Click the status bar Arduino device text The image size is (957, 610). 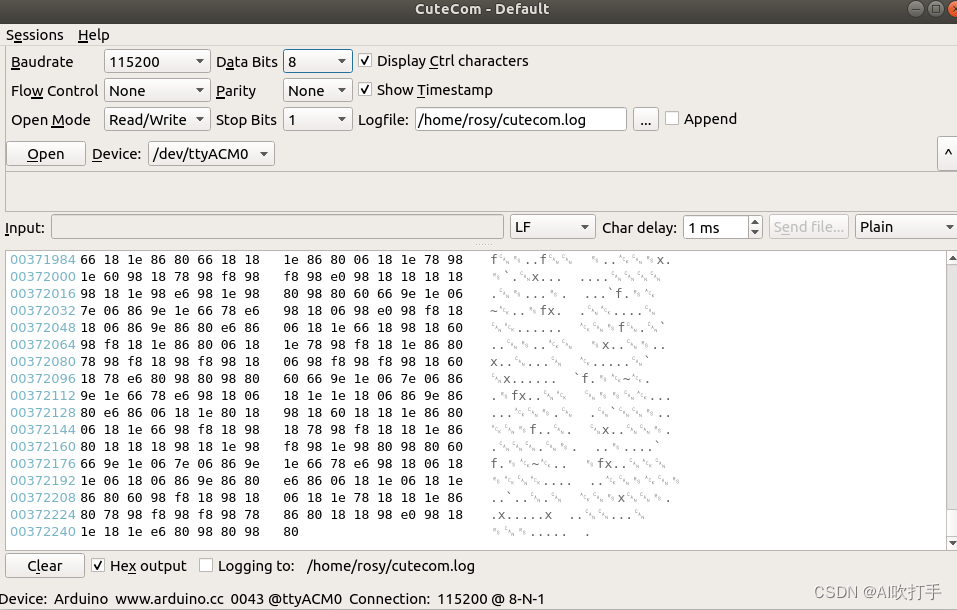coord(171,599)
